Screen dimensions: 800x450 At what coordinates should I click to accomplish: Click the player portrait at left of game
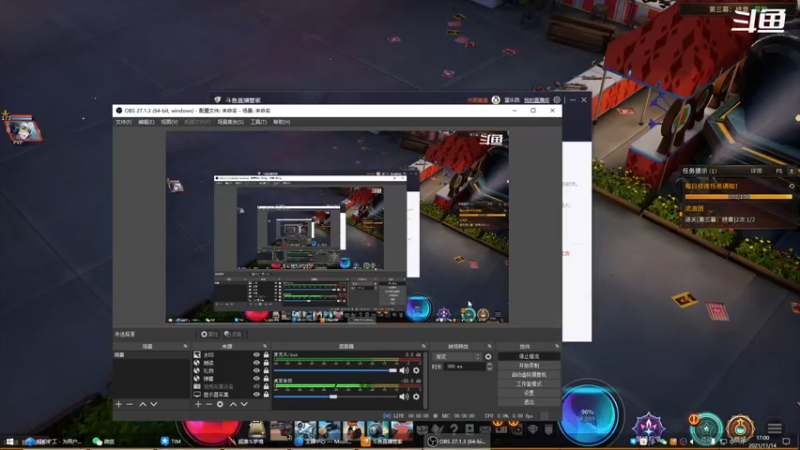[23, 130]
